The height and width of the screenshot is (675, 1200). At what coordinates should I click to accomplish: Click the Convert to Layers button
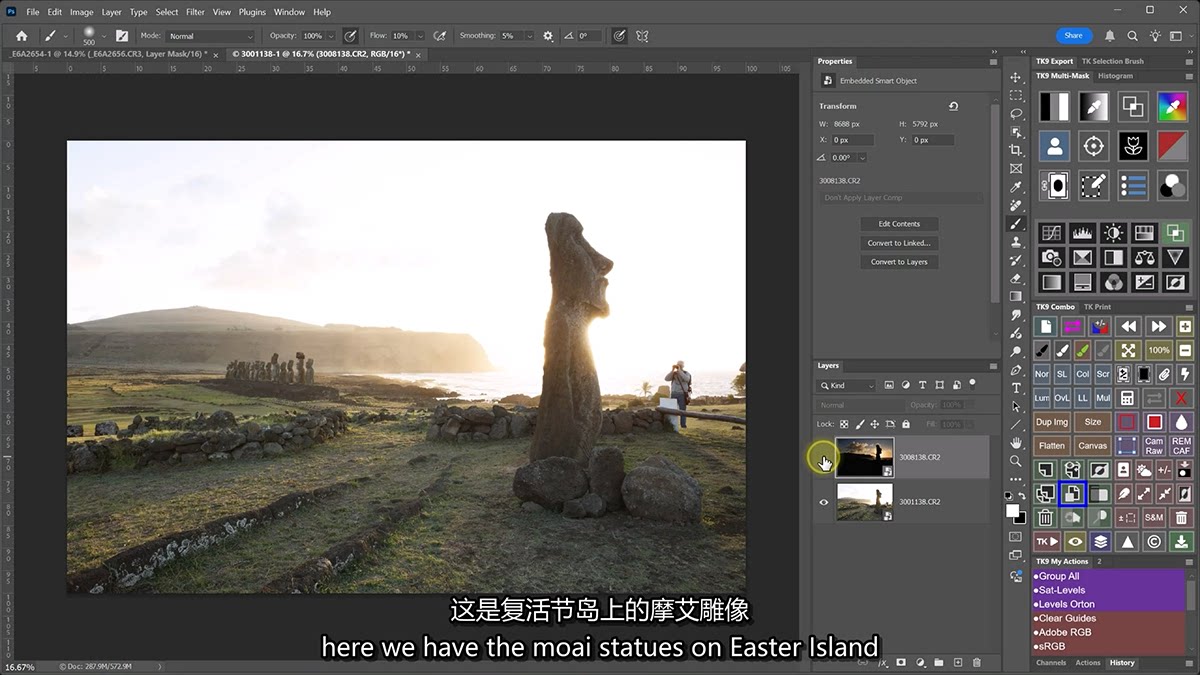[899, 262]
